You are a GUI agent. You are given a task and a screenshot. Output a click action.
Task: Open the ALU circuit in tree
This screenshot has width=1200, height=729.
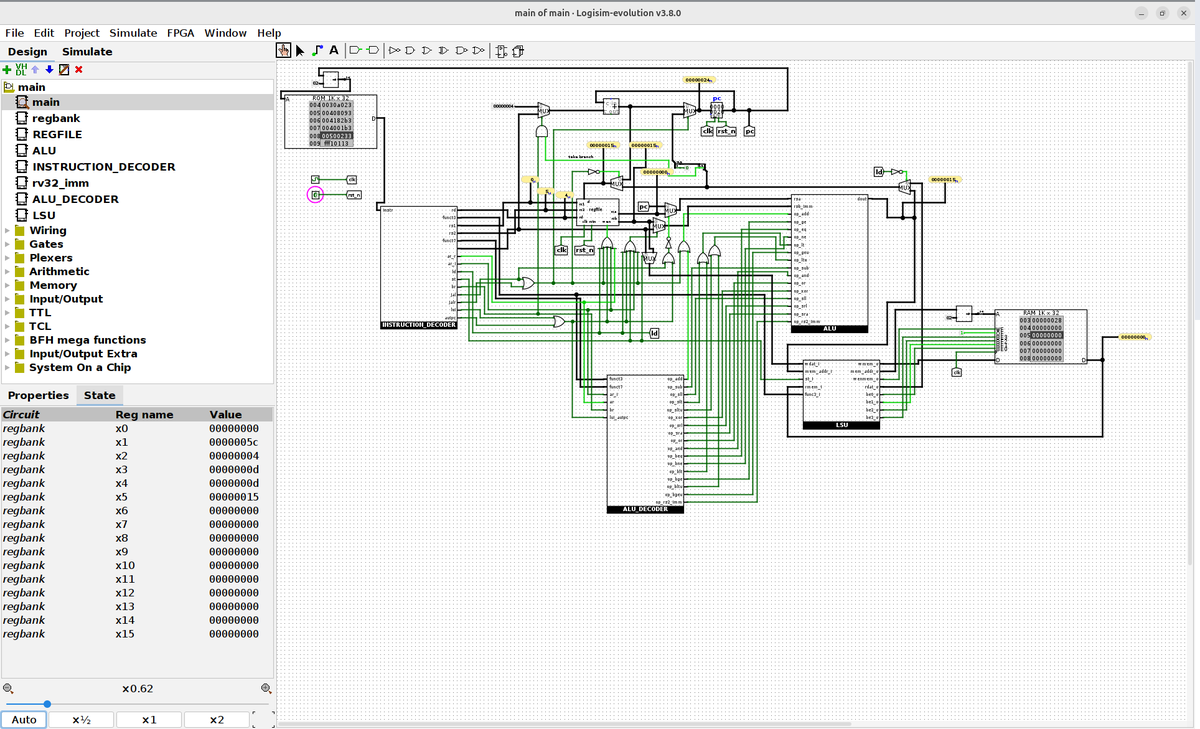coord(44,151)
